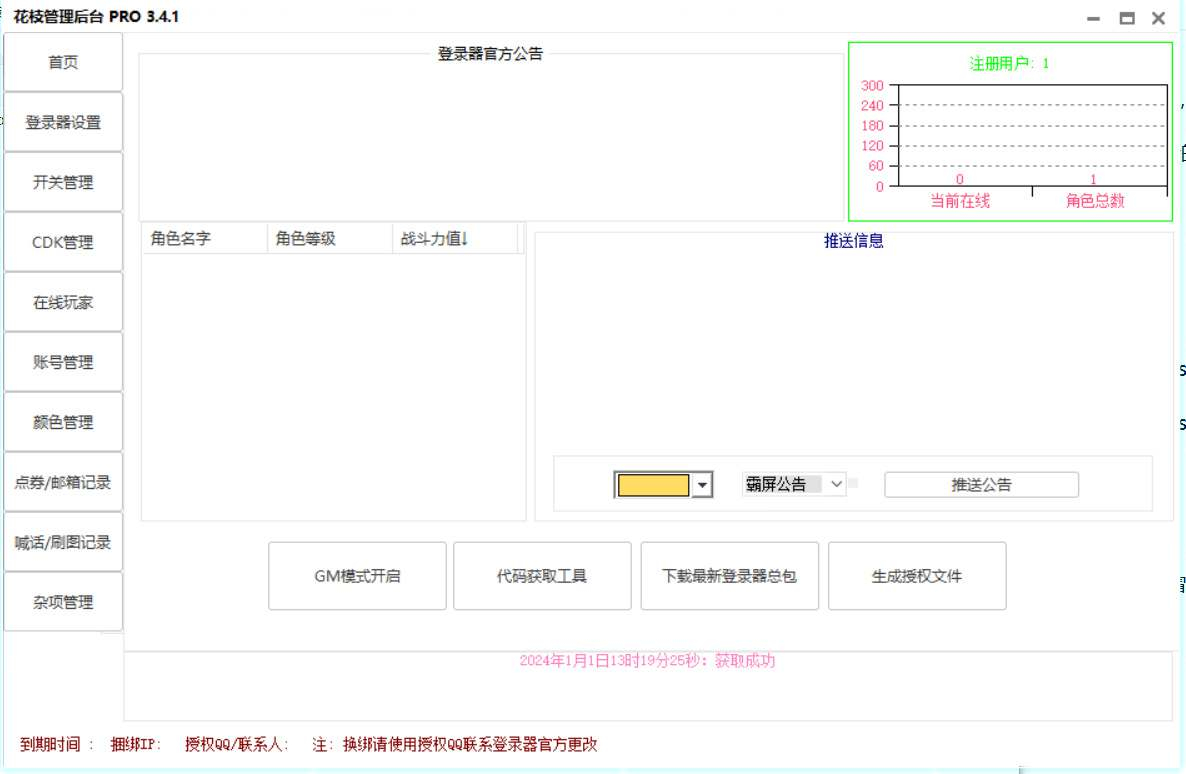The image size is (1186, 774).
Task: Sort by 角色等级 column header
Action: (330, 238)
